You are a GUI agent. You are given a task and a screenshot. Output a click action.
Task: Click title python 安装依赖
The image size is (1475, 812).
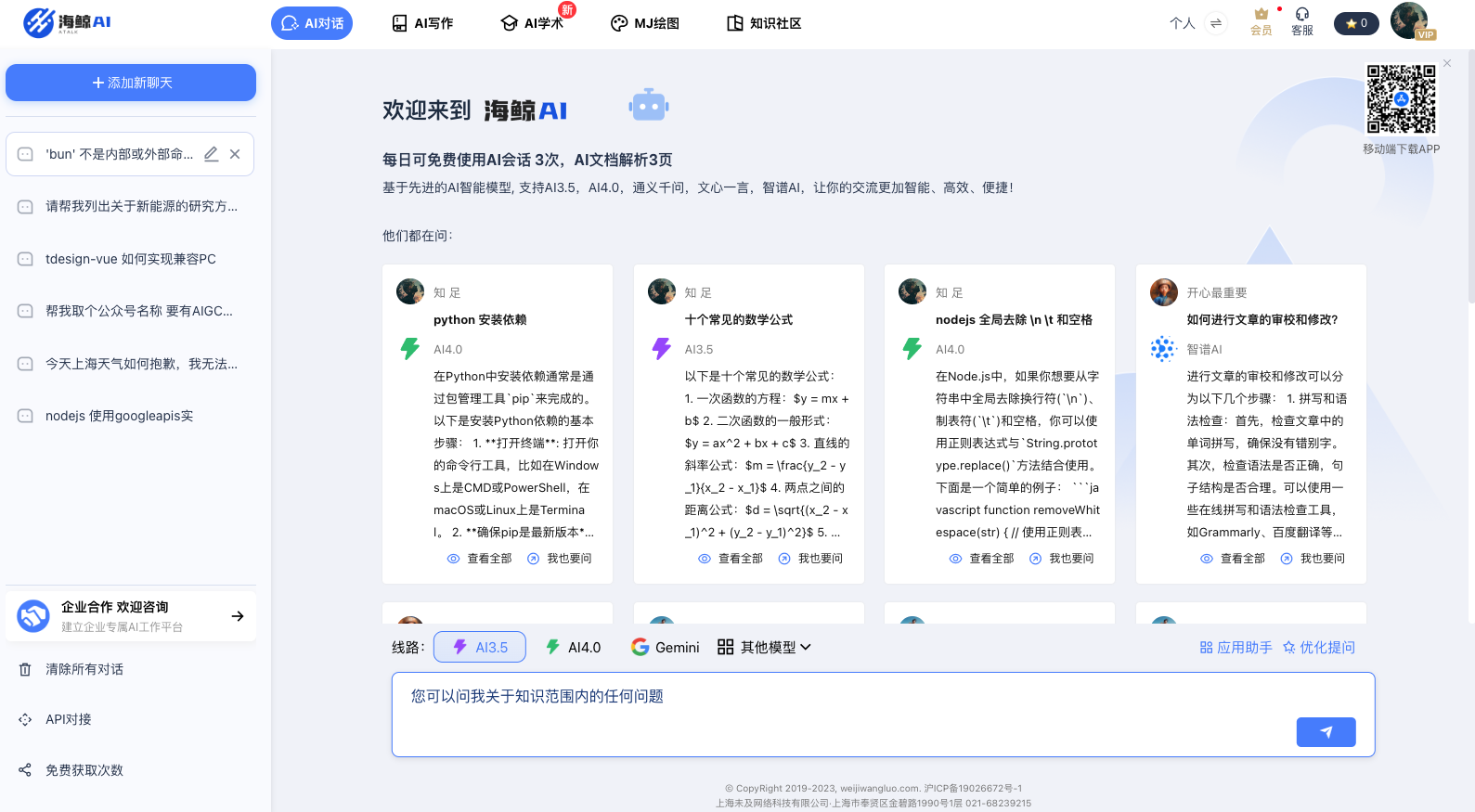coord(480,319)
